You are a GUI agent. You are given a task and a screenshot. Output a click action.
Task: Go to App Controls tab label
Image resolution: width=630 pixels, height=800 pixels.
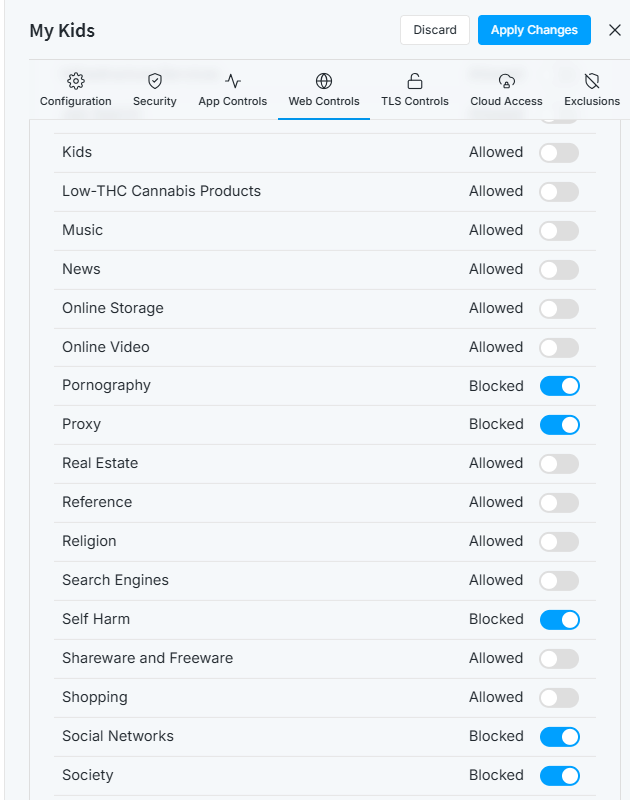click(233, 101)
